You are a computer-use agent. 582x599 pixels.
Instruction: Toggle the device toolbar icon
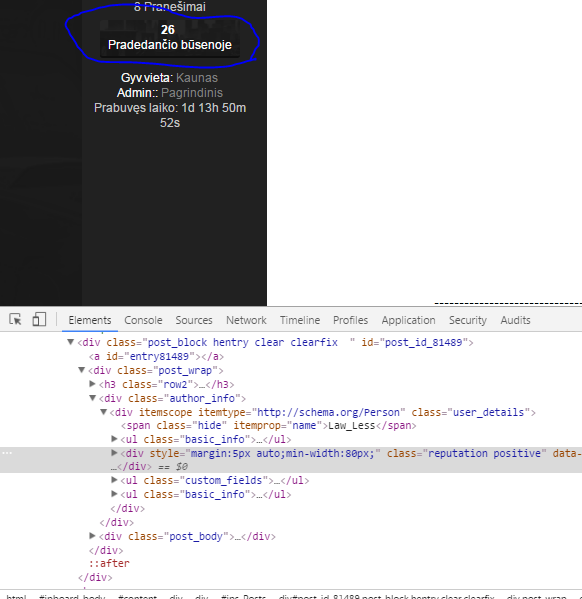click(39, 319)
